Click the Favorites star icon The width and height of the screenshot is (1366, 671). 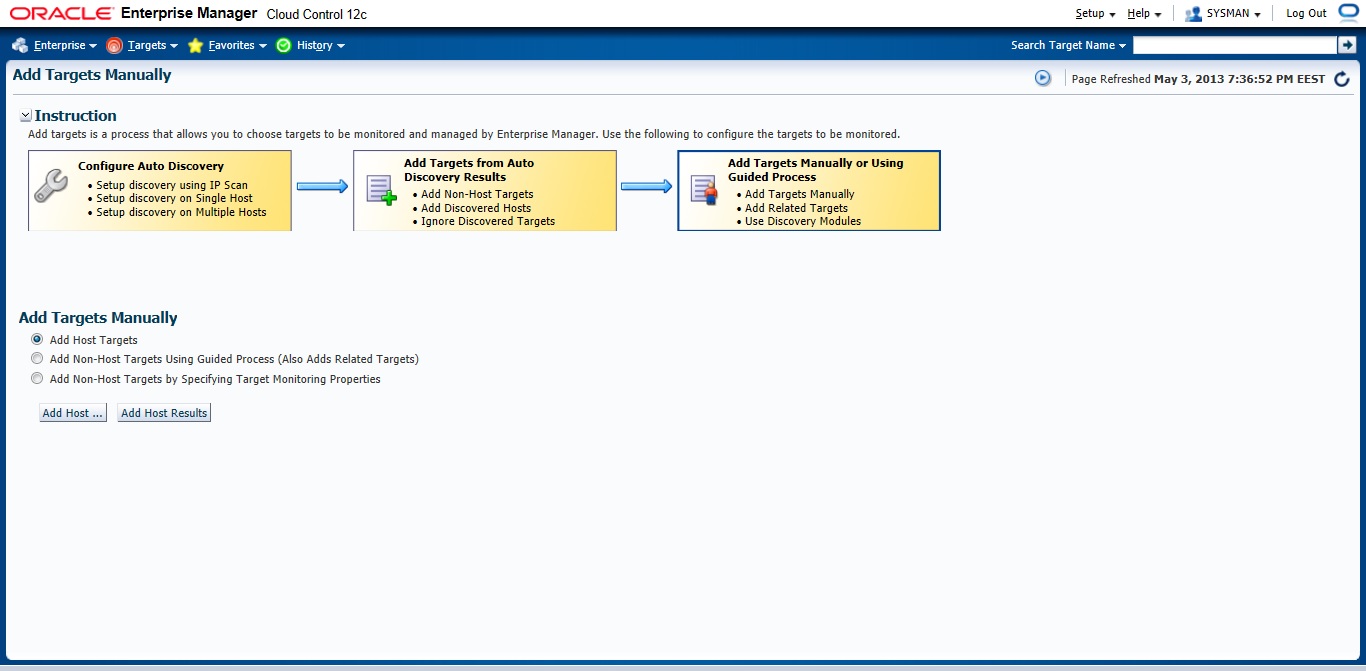point(195,46)
